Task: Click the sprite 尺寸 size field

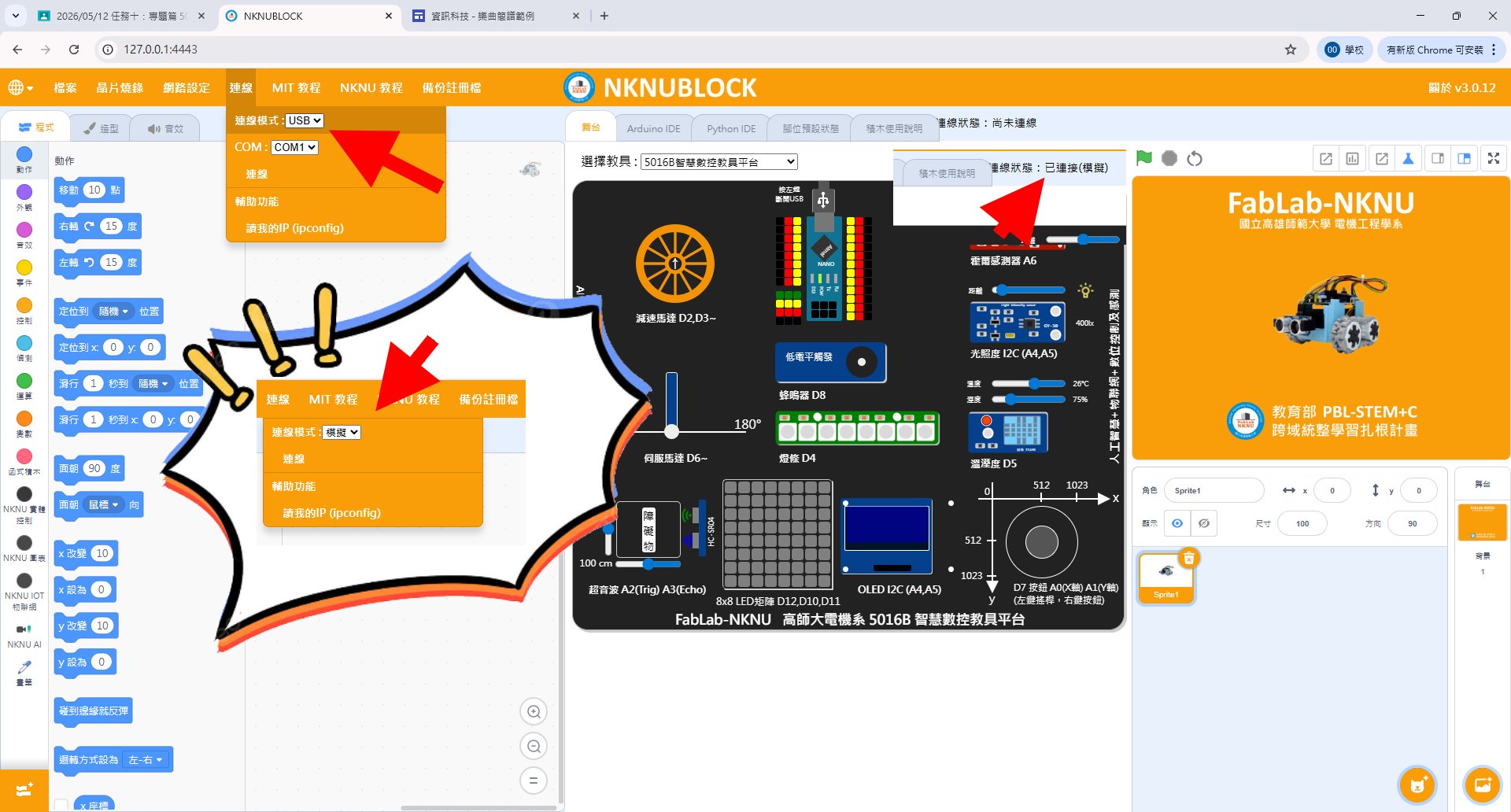Action: click(1302, 523)
